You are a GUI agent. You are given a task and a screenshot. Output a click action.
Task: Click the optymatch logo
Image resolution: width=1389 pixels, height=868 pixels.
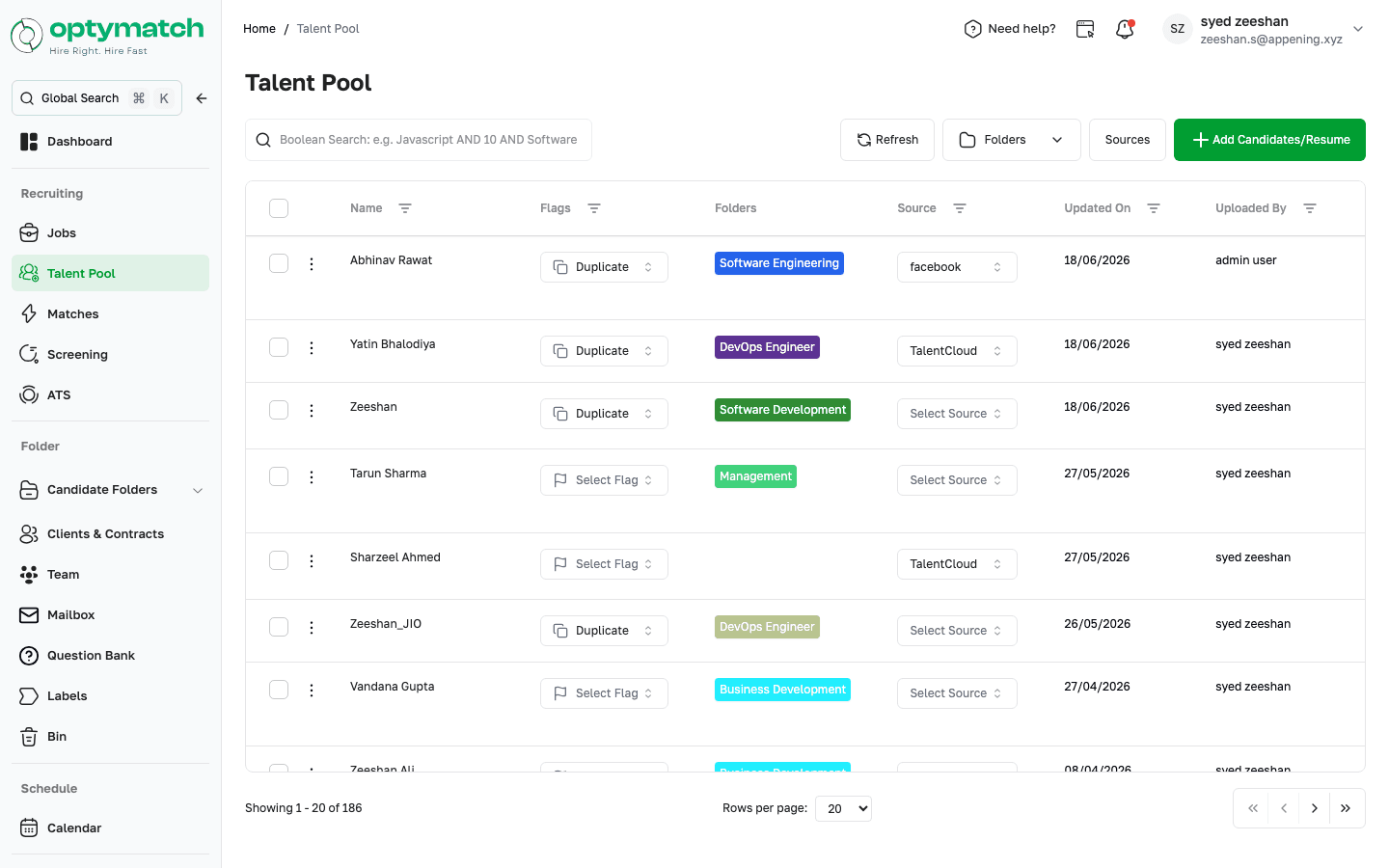click(x=107, y=36)
